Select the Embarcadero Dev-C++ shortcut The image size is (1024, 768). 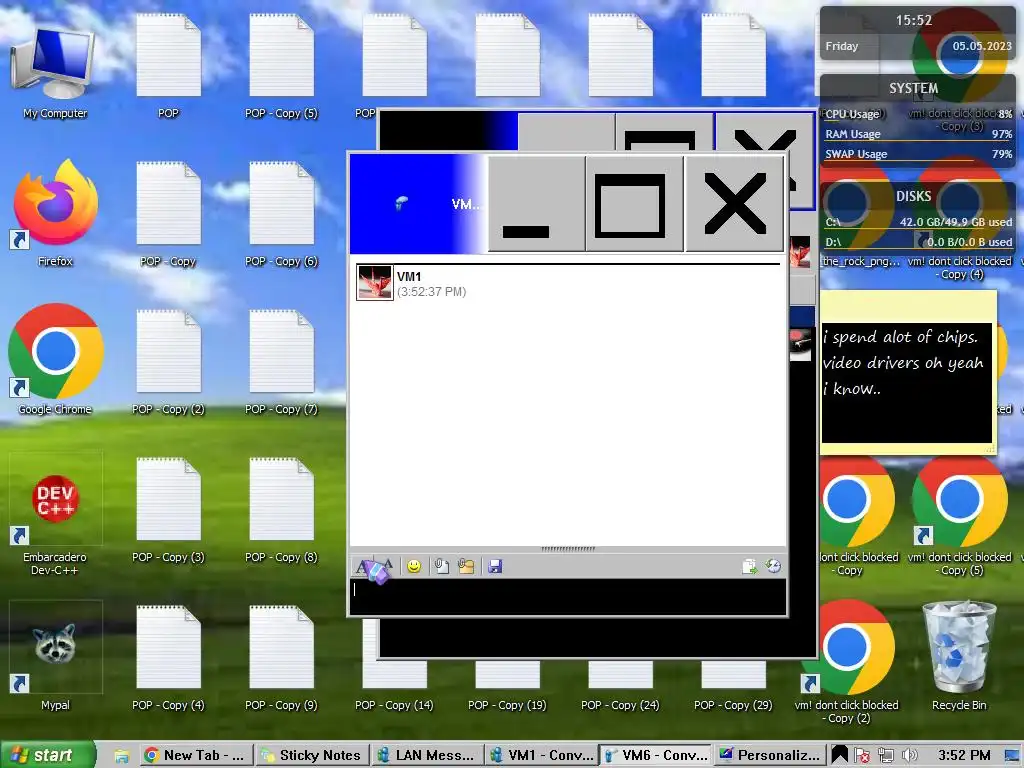55,515
